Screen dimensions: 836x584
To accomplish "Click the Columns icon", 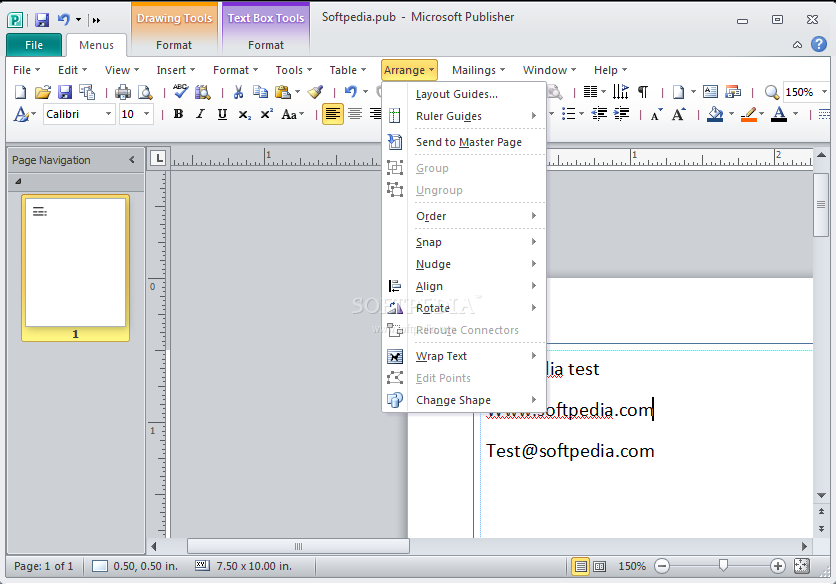I will pos(590,92).
